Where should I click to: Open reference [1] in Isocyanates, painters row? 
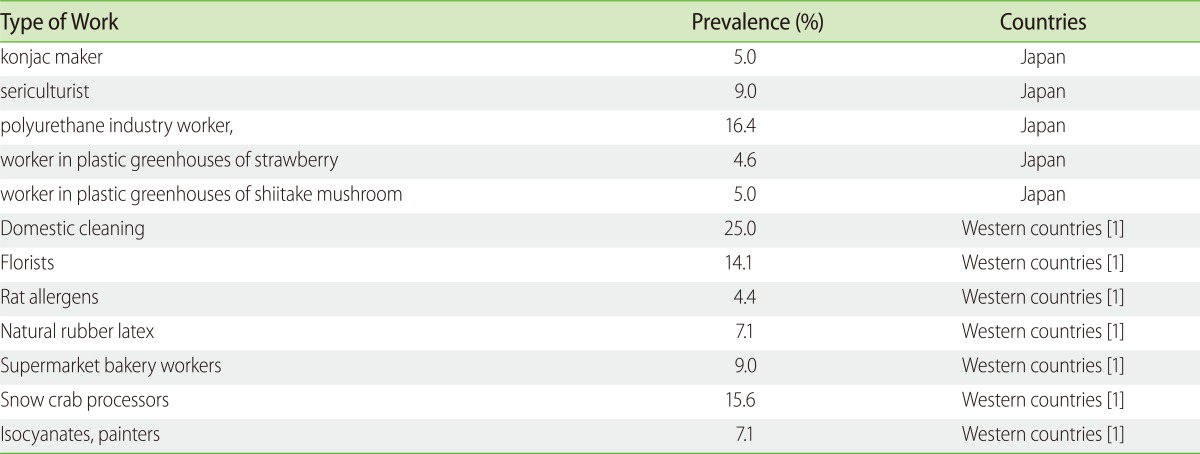click(x=1114, y=434)
